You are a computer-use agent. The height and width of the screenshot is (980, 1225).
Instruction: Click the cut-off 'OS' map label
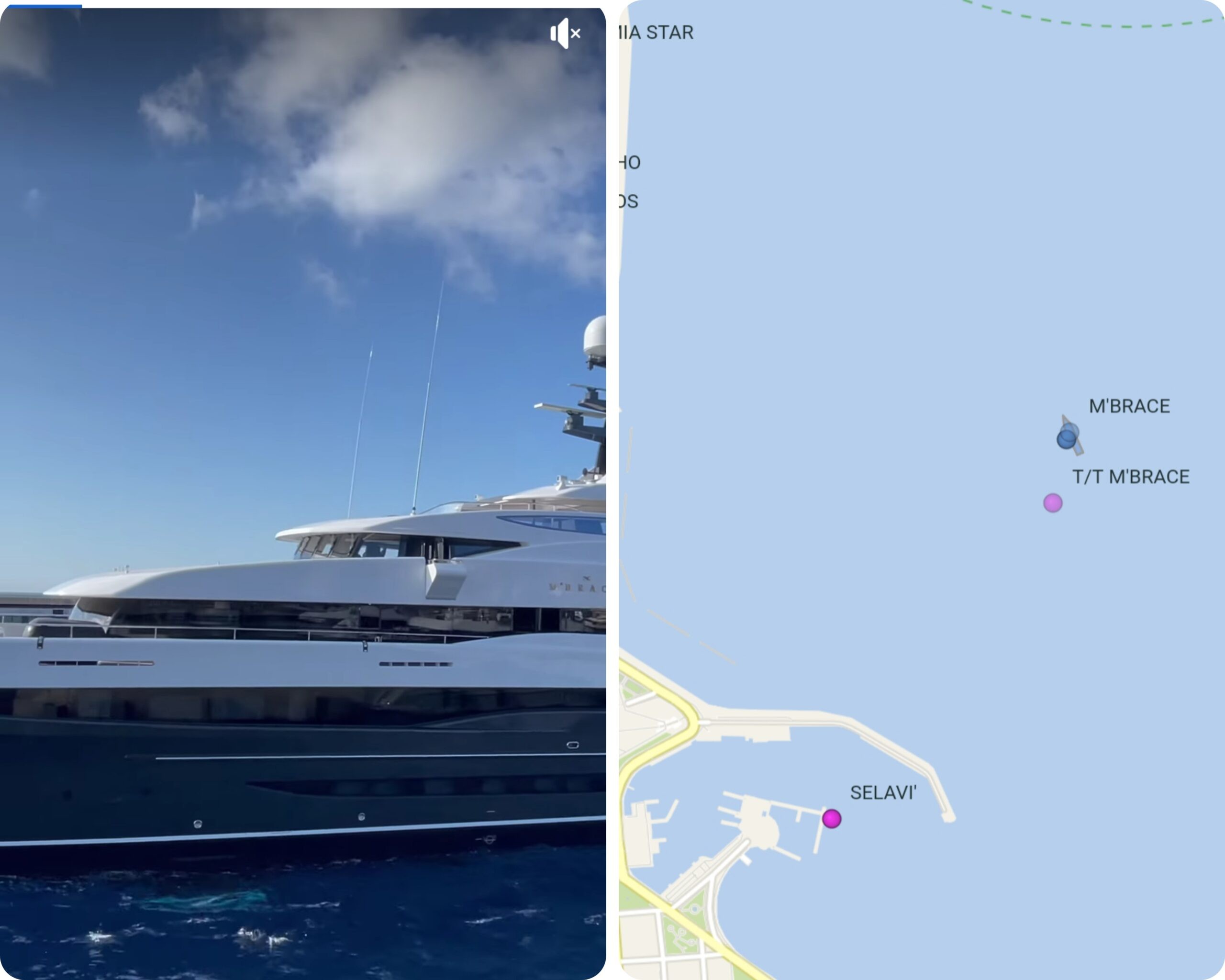pos(628,201)
